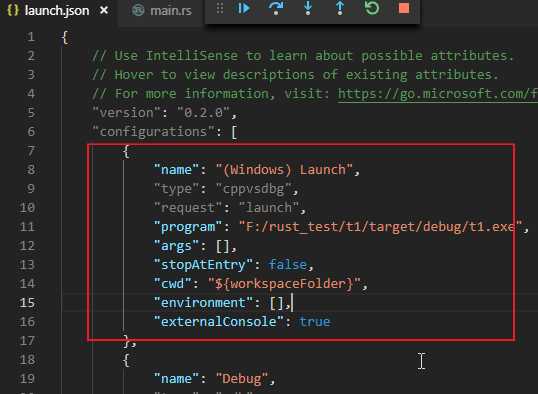Click the "Use IntelliSense" comment on line 2

[303, 56]
